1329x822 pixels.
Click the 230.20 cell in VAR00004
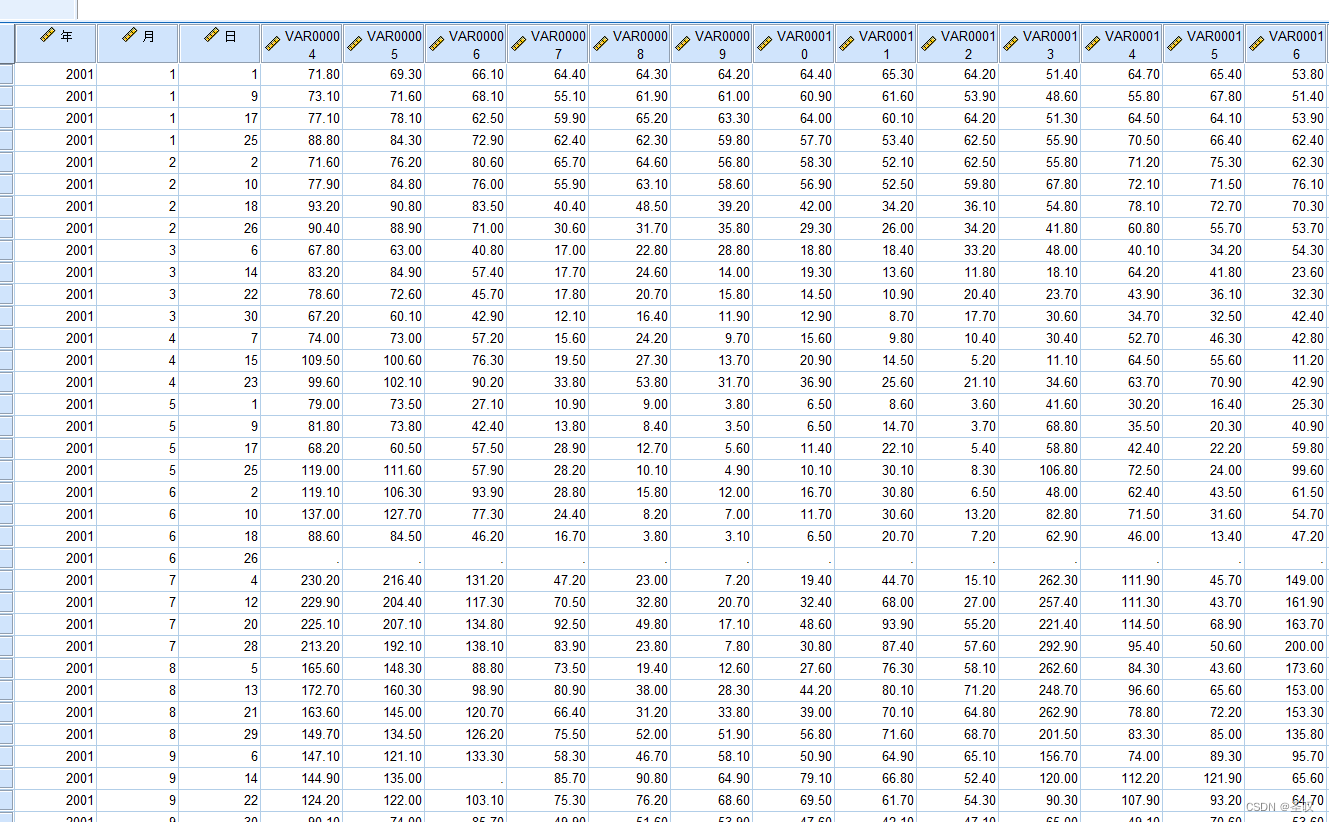coord(302,580)
